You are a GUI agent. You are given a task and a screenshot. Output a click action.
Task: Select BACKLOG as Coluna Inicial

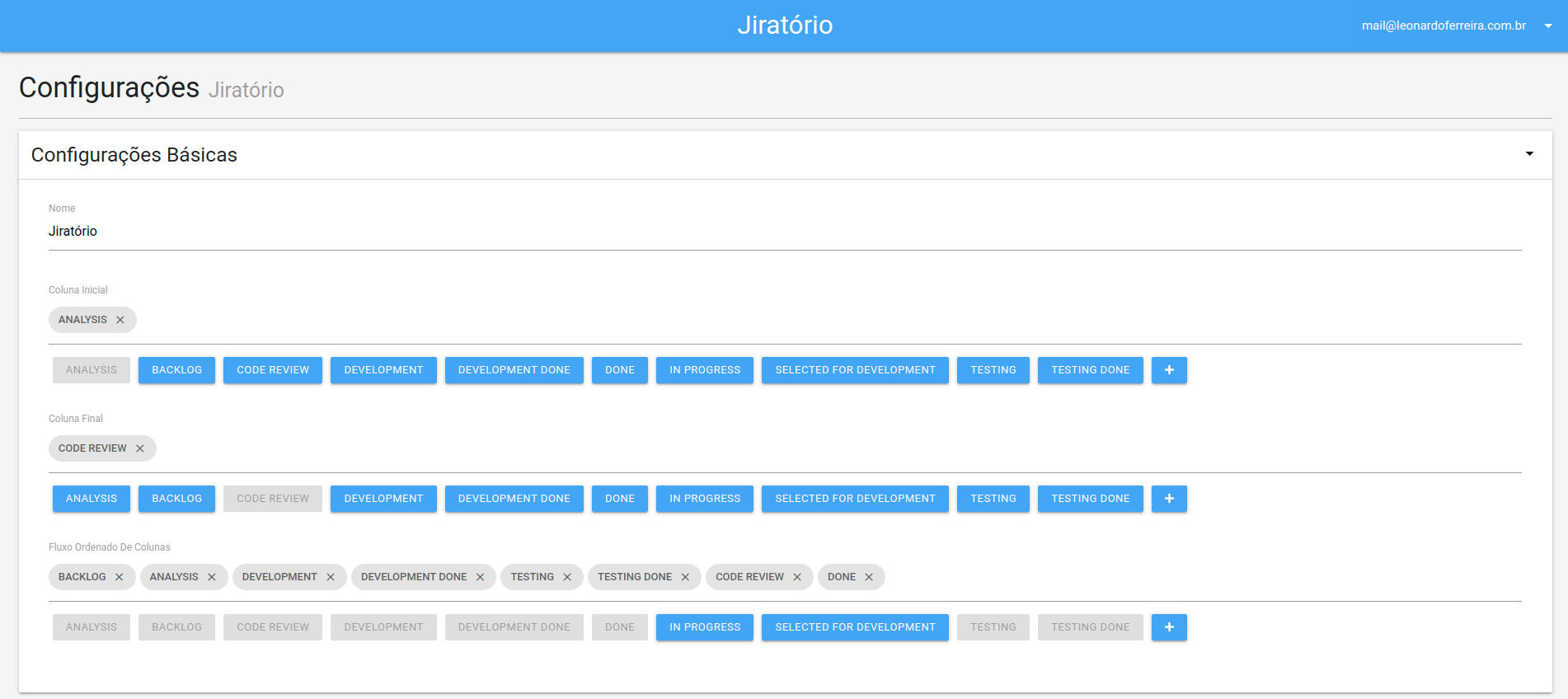pyautogui.click(x=176, y=370)
